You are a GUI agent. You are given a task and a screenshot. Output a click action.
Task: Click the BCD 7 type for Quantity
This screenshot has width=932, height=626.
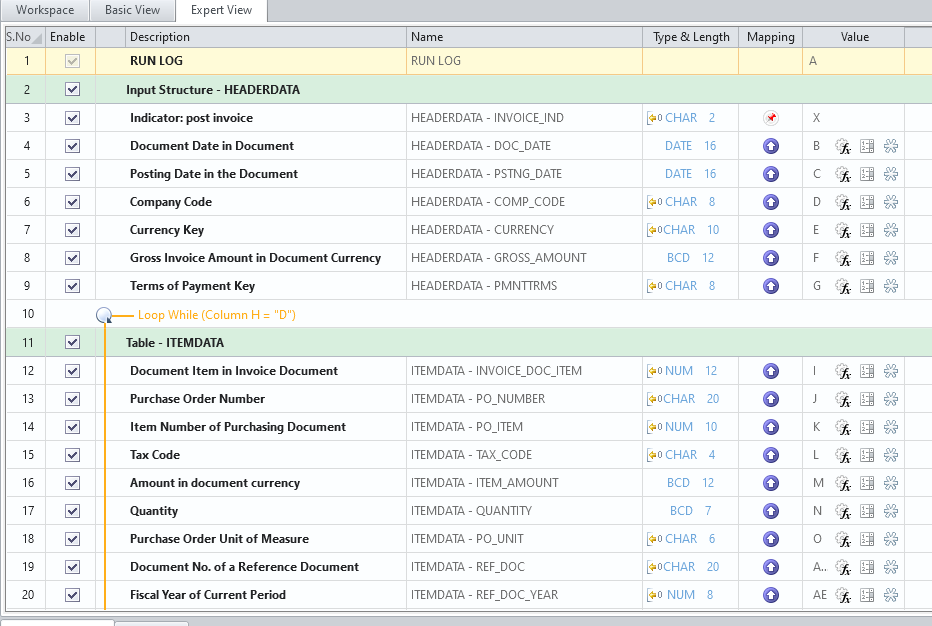(x=690, y=511)
